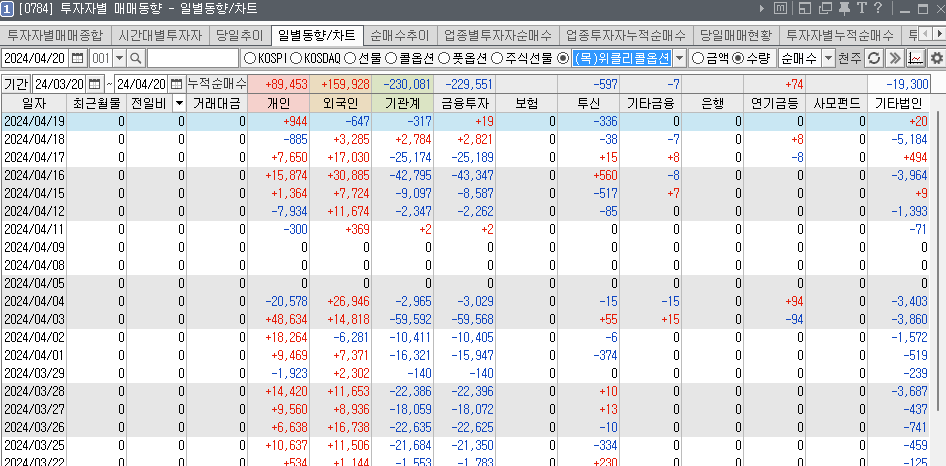Click the magnifier search icon

pos(136,58)
